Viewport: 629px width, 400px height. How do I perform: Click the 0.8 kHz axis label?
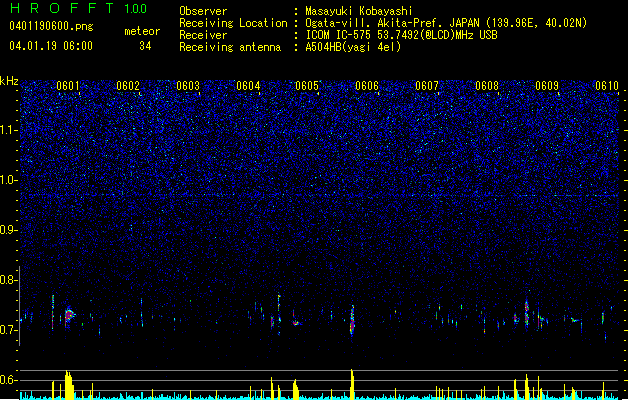pyautogui.click(x=9, y=280)
